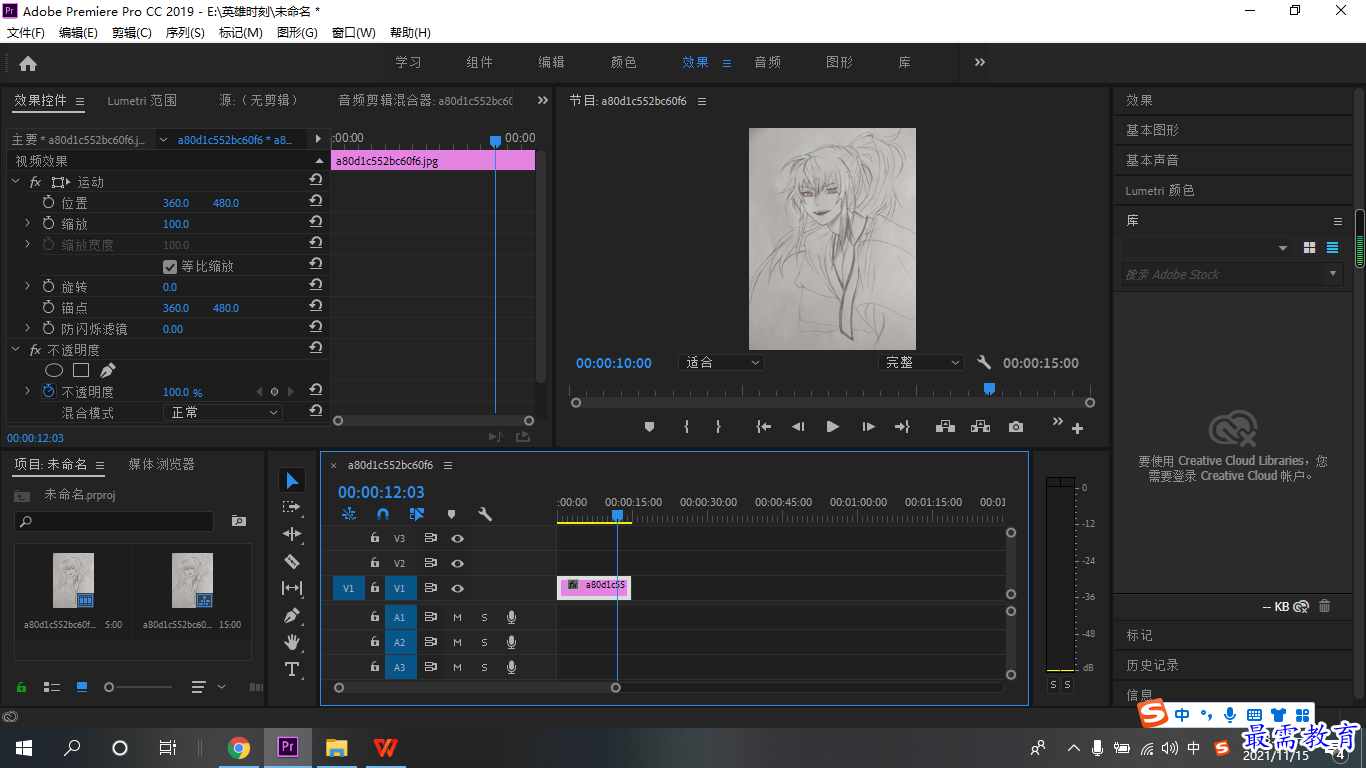Screen dimensions: 1366x768
Task: Click Go to In point button
Action: pyautogui.click(x=764, y=427)
